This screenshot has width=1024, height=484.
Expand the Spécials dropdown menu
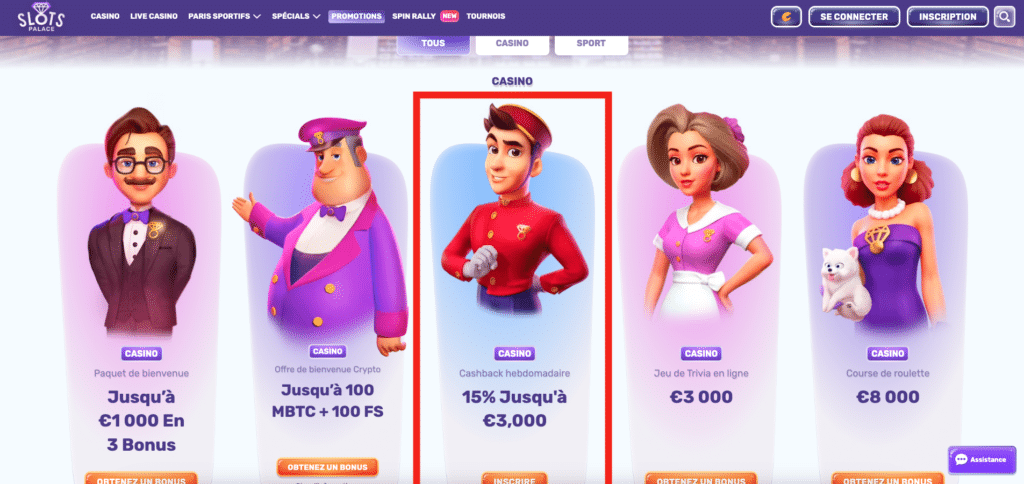tap(296, 16)
